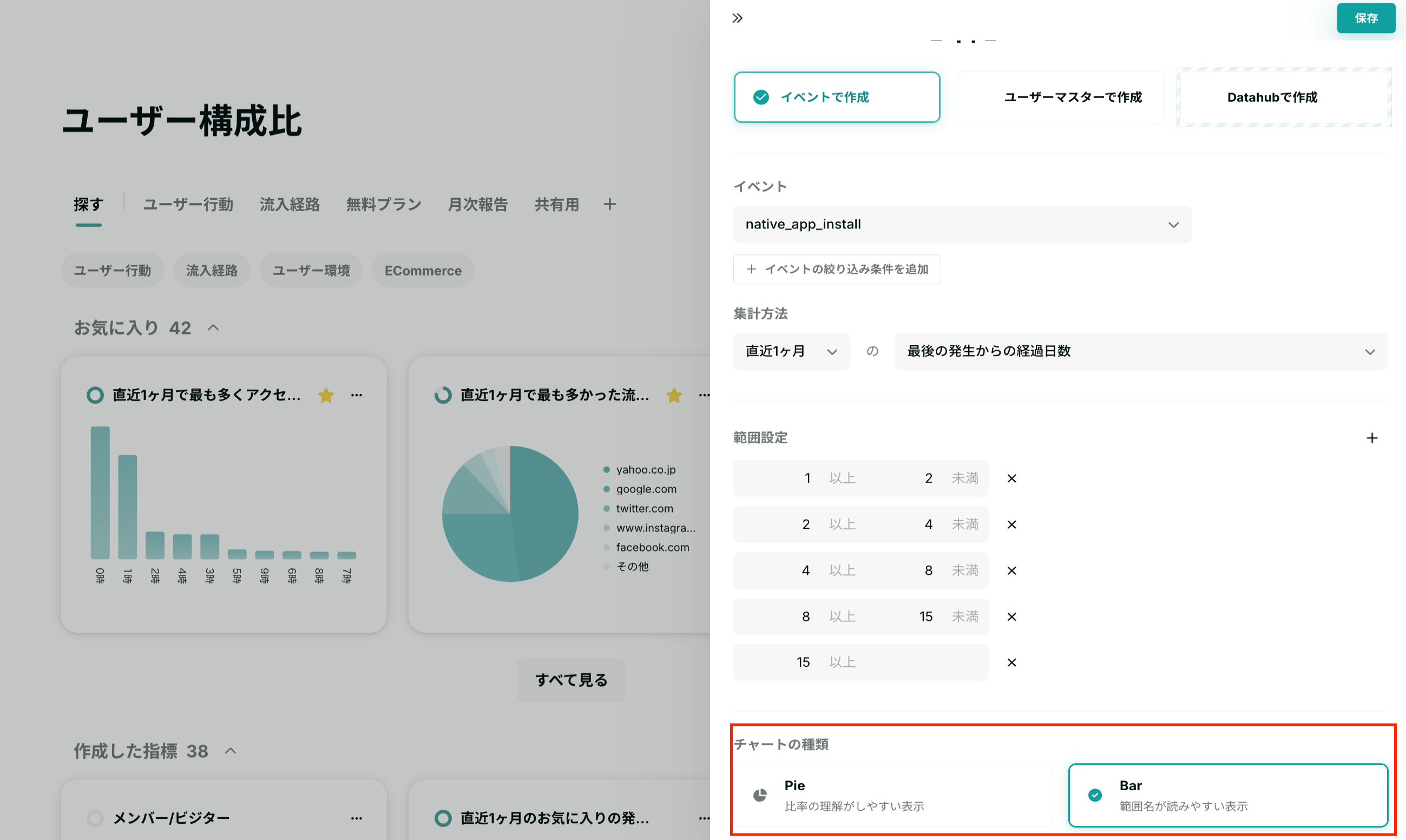Click ring icon on 最も多かった流 card
Viewport: 1406px width, 840px height.
point(443,395)
